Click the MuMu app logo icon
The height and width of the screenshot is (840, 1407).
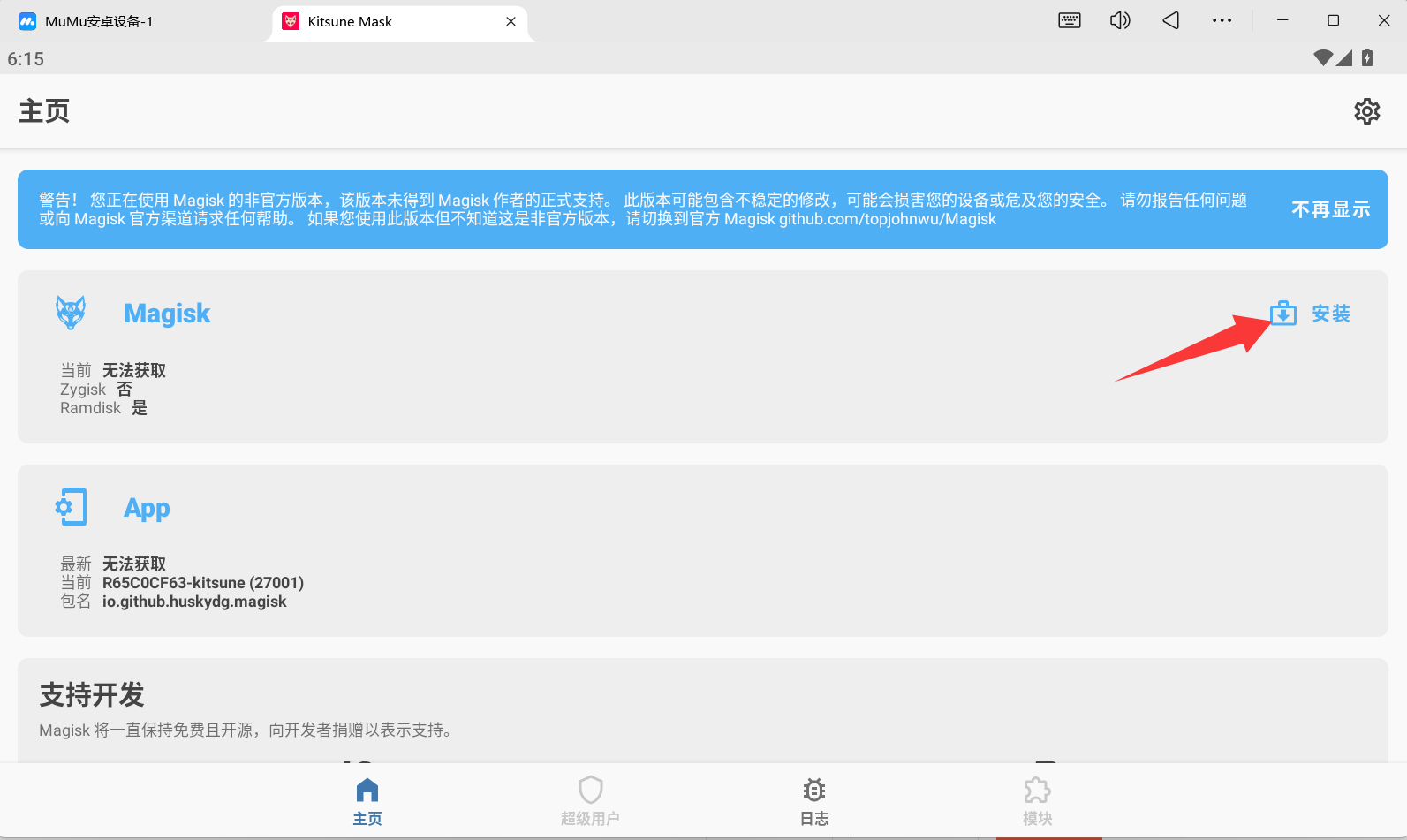(27, 21)
